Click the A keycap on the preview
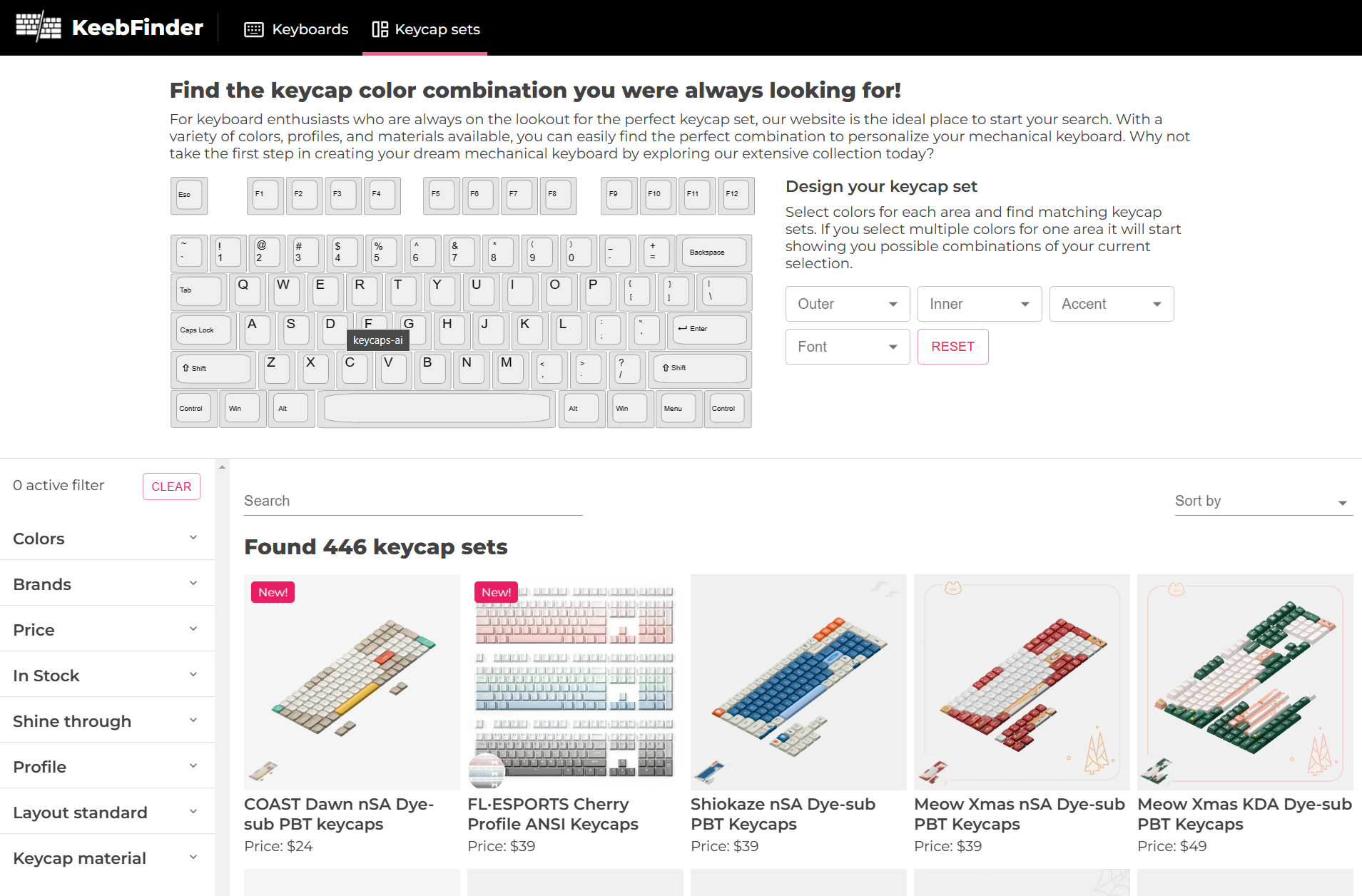 tap(258, 331)
